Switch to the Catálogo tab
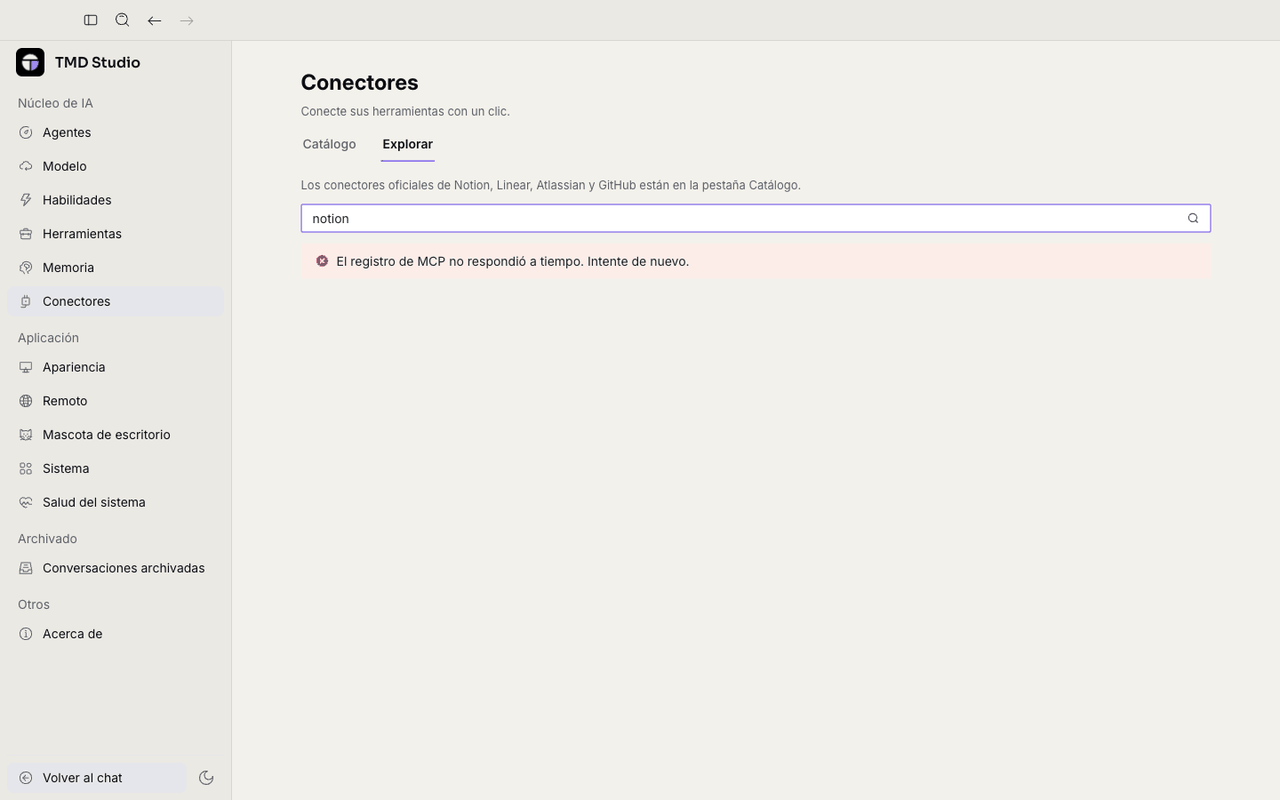Image resolution: width=1280 pixels, height=800 pixels. [329, 144]
